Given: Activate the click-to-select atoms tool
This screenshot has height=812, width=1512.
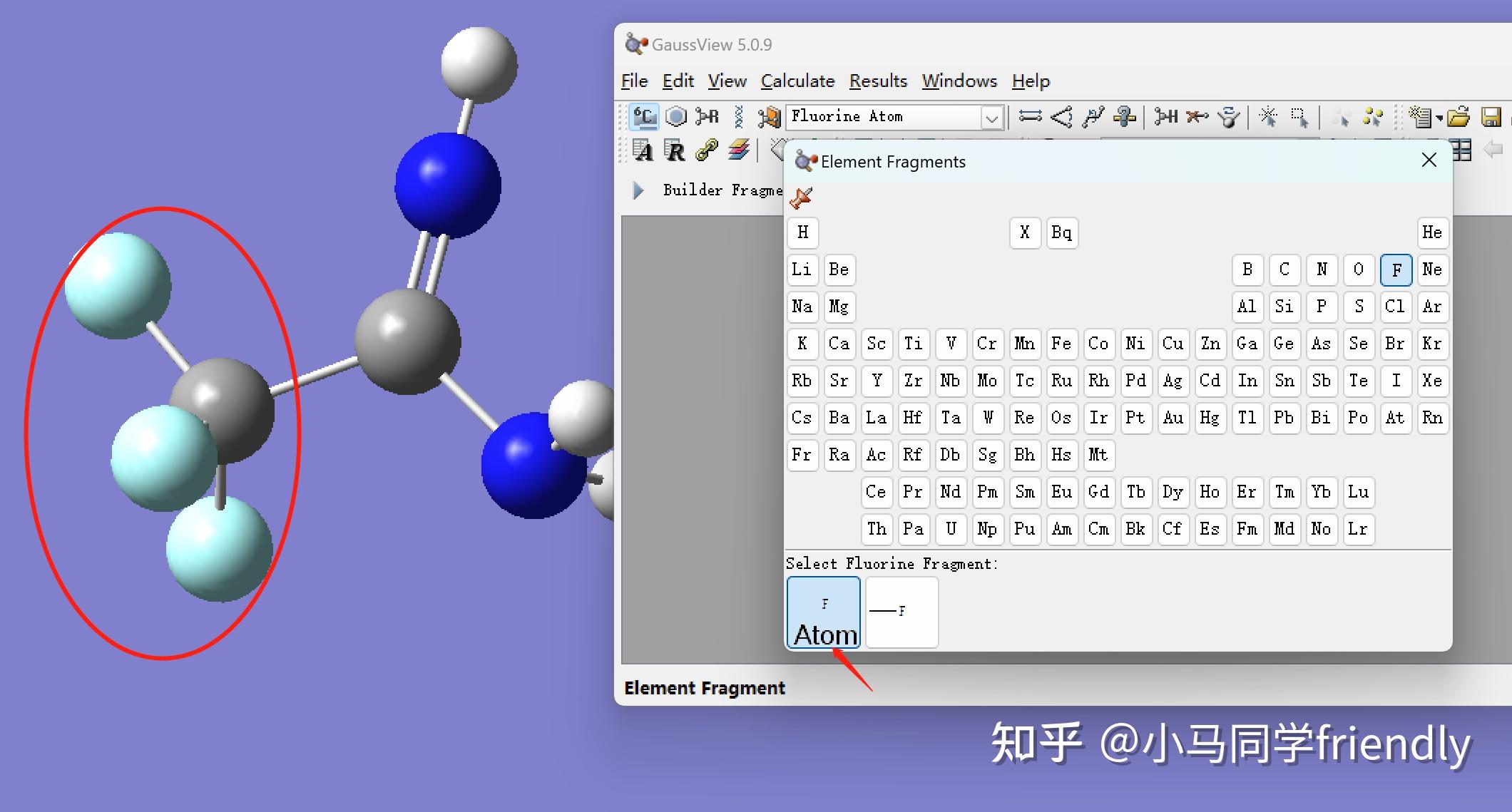Looking at the screenshot, I should pos(1268,116).
